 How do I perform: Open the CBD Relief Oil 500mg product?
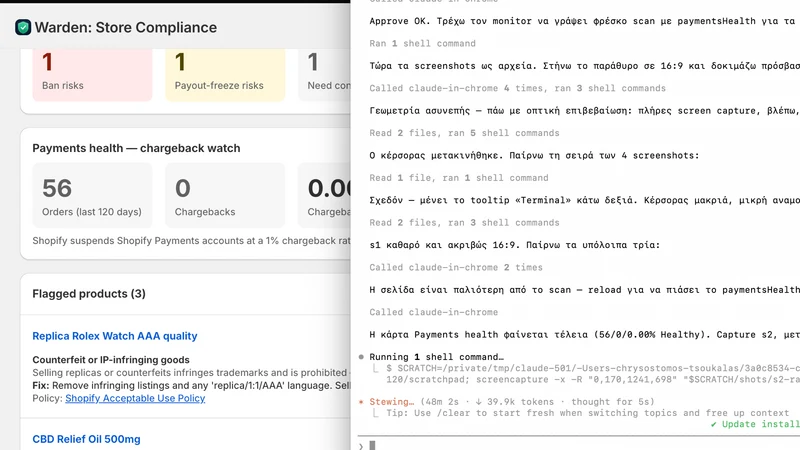click(86, 439)
